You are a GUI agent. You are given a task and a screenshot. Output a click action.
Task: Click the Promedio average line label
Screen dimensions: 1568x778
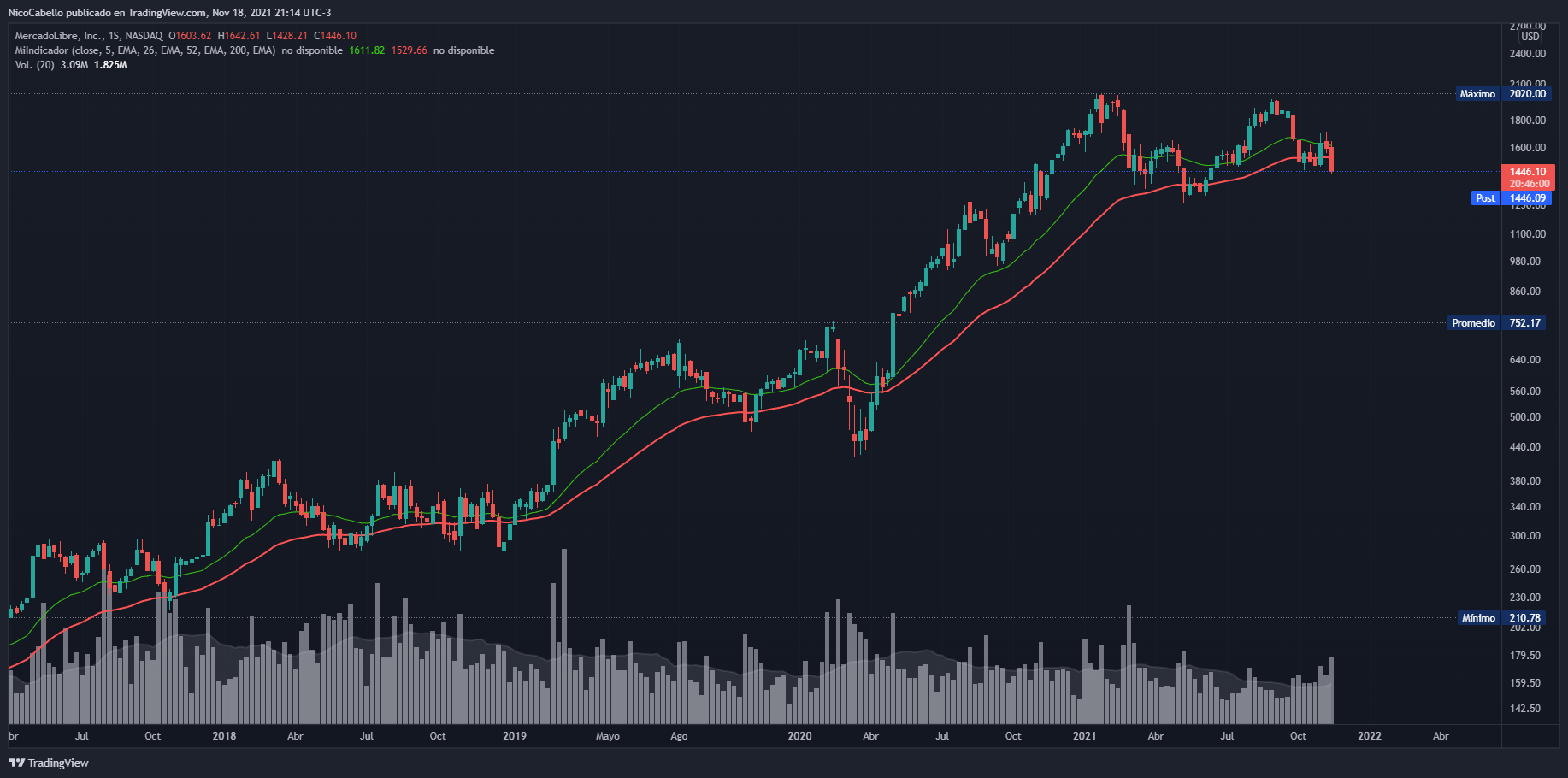1473,323
